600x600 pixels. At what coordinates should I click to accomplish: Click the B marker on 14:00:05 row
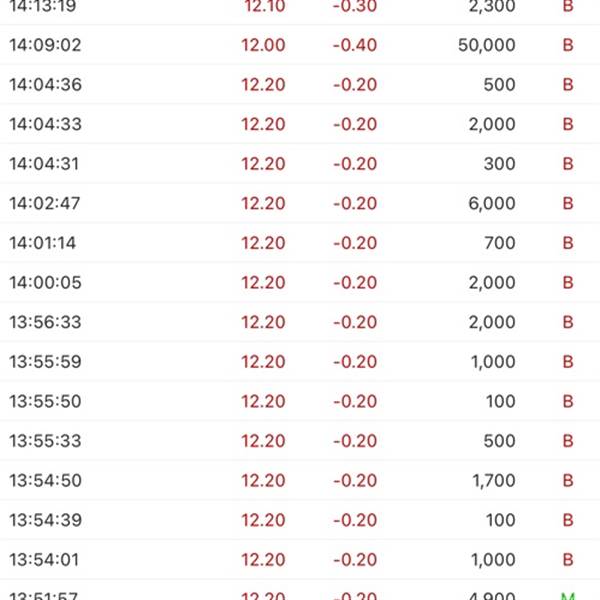(568, 282)
